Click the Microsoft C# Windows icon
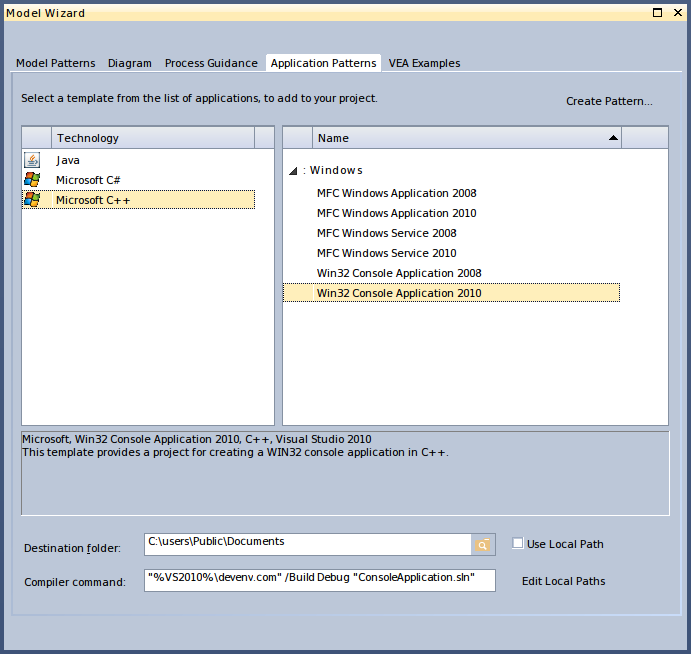691x654 pixels. click(32, 180)
